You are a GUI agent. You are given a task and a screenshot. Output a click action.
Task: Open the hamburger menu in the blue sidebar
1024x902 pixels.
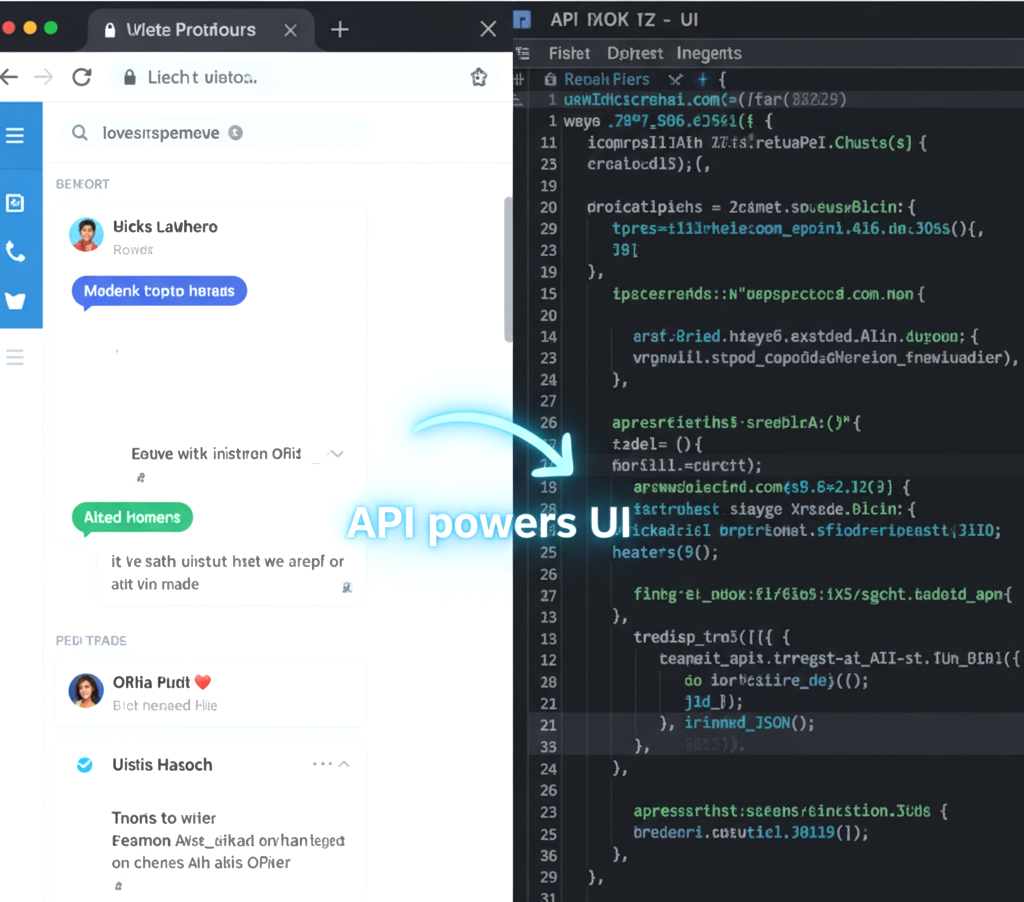[15, 135]
